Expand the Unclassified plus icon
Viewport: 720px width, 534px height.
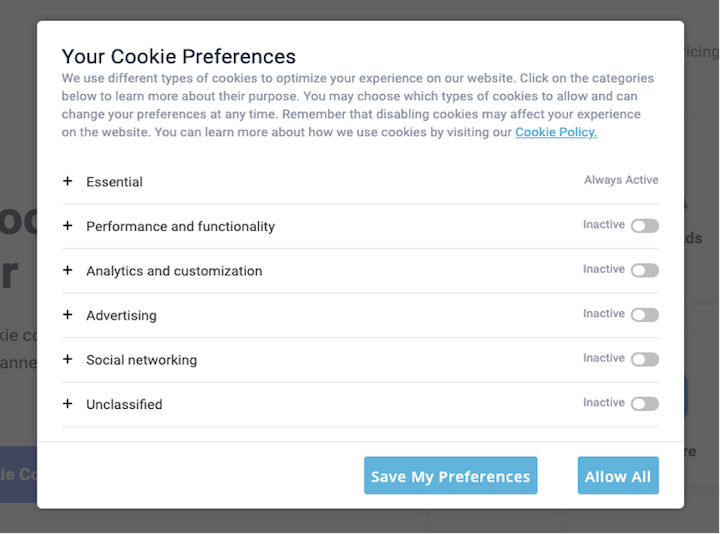coord(68,404)
